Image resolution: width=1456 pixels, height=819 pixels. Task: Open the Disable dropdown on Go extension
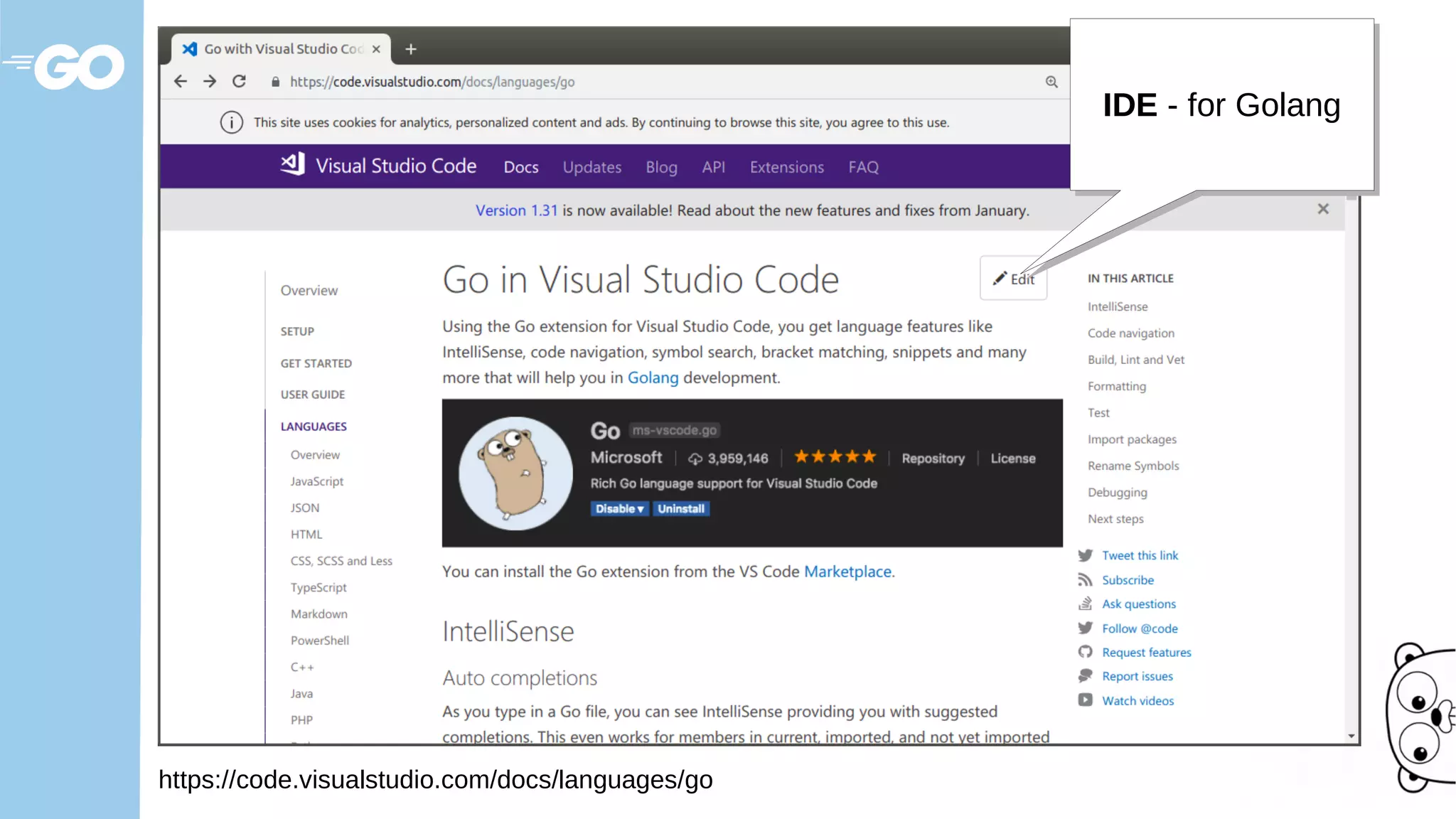click(619, 509)
